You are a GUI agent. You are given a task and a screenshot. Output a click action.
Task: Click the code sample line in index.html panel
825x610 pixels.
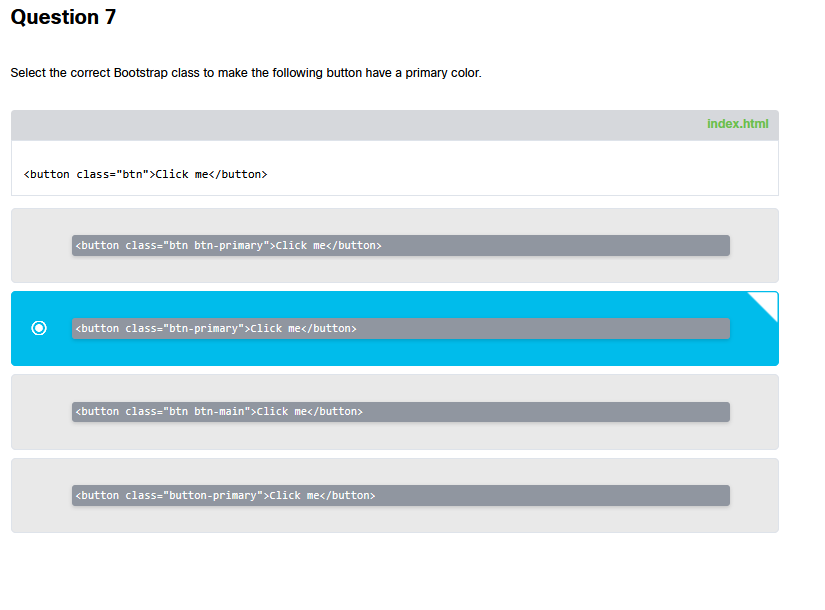(145, 174)
